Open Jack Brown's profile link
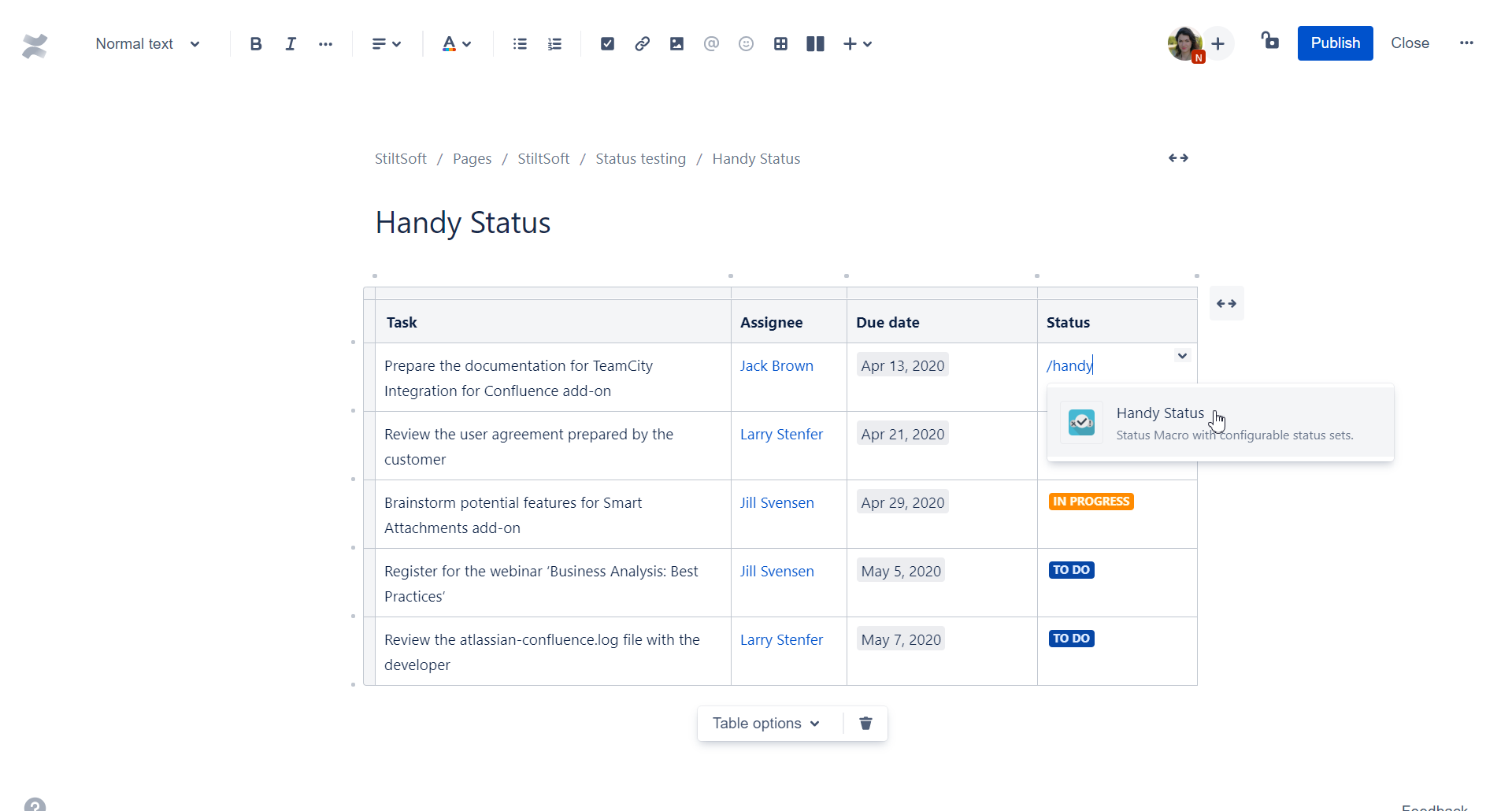This screenshot has width=1512, height=811. click(776, 365)
